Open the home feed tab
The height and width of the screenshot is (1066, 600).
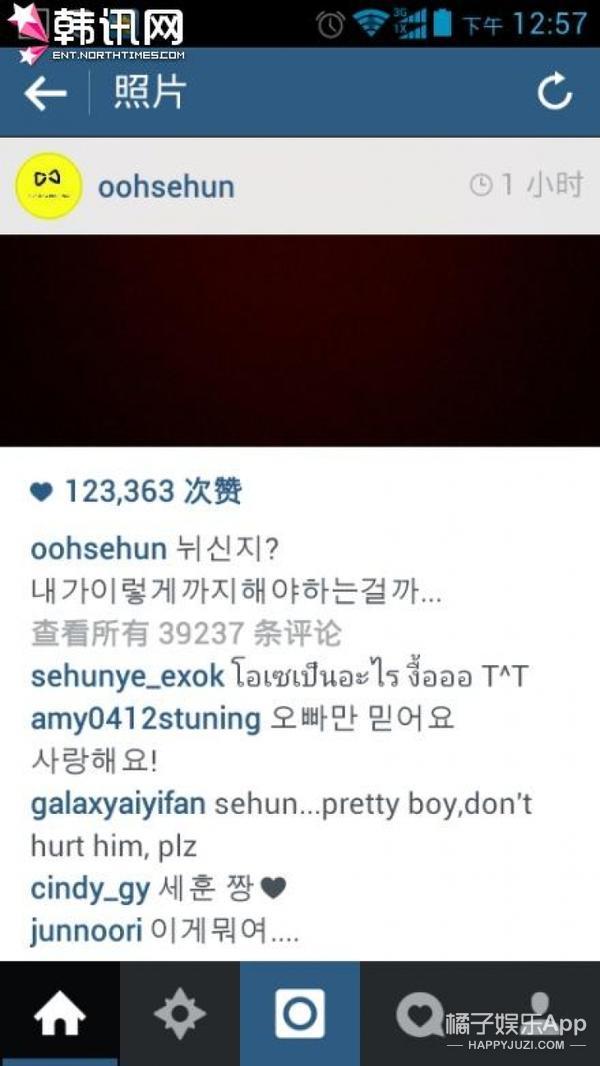(60, 1015)
